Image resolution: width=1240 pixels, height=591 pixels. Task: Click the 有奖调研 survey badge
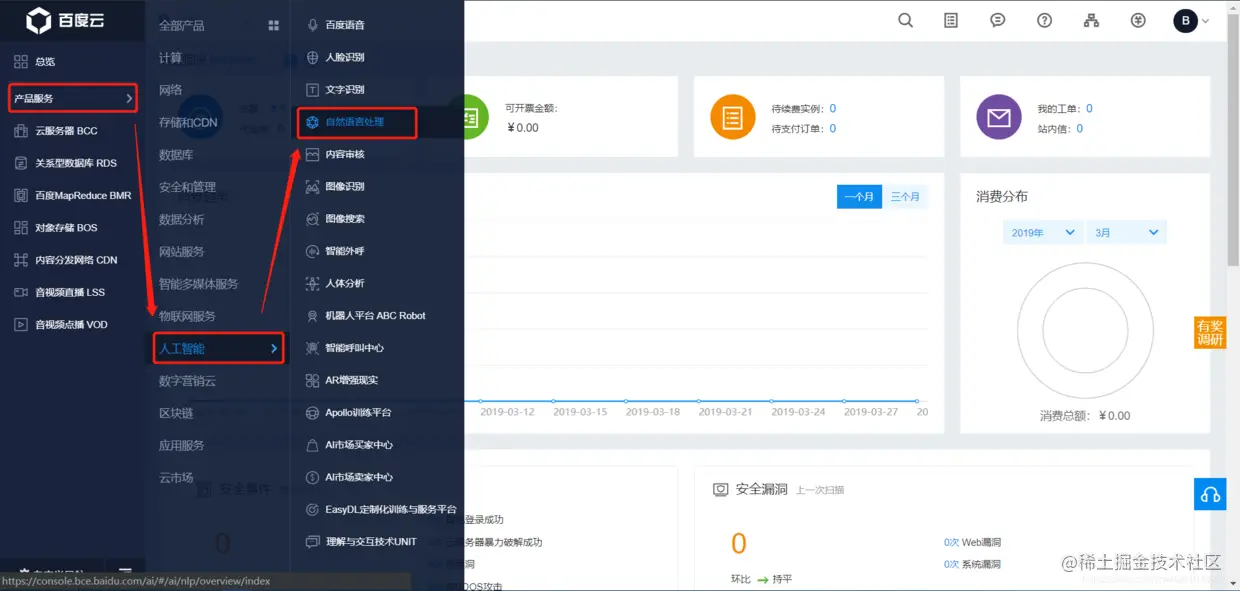coord(1210,333)
